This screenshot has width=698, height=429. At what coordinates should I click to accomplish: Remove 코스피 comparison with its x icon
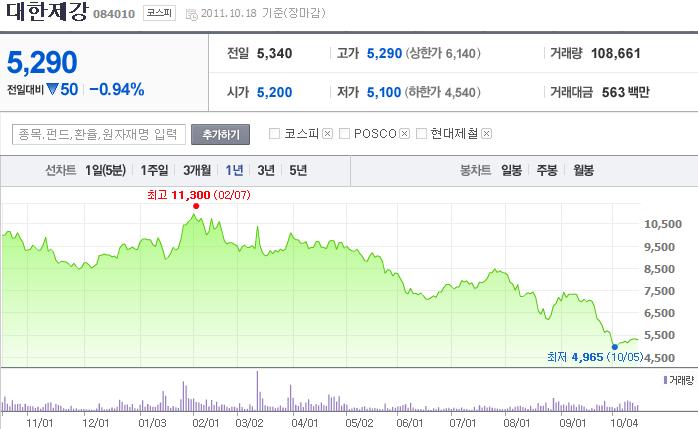point(327,134)
